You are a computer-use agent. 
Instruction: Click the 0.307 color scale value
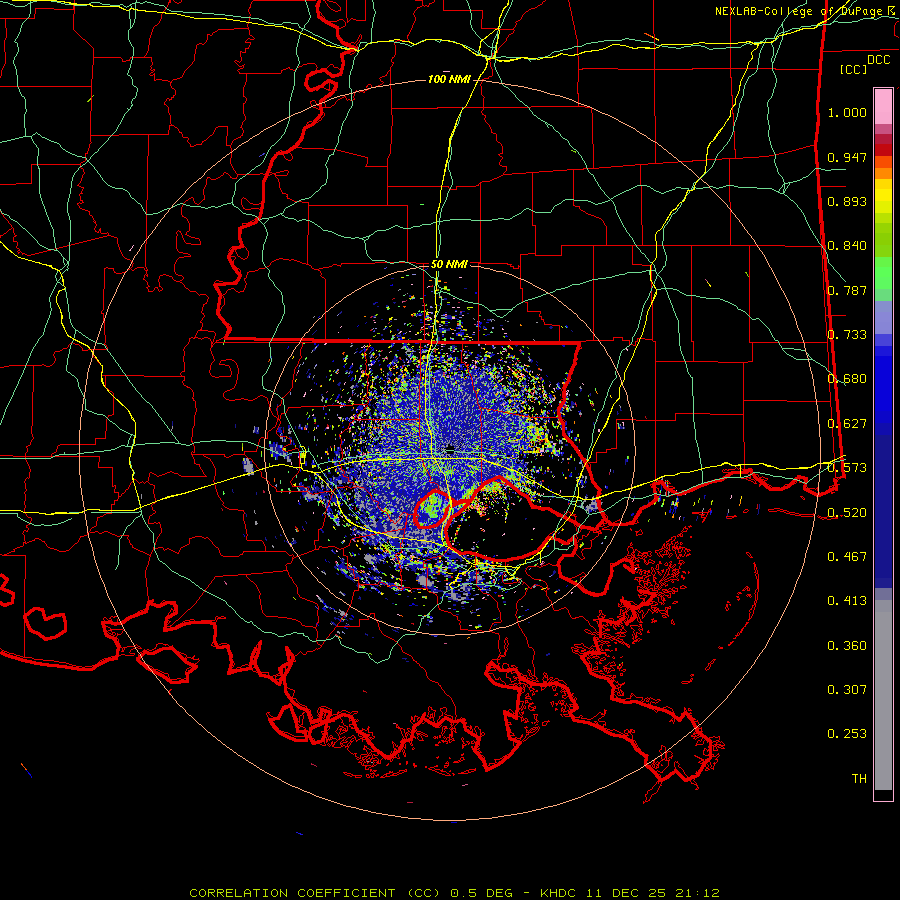point(847,690)
